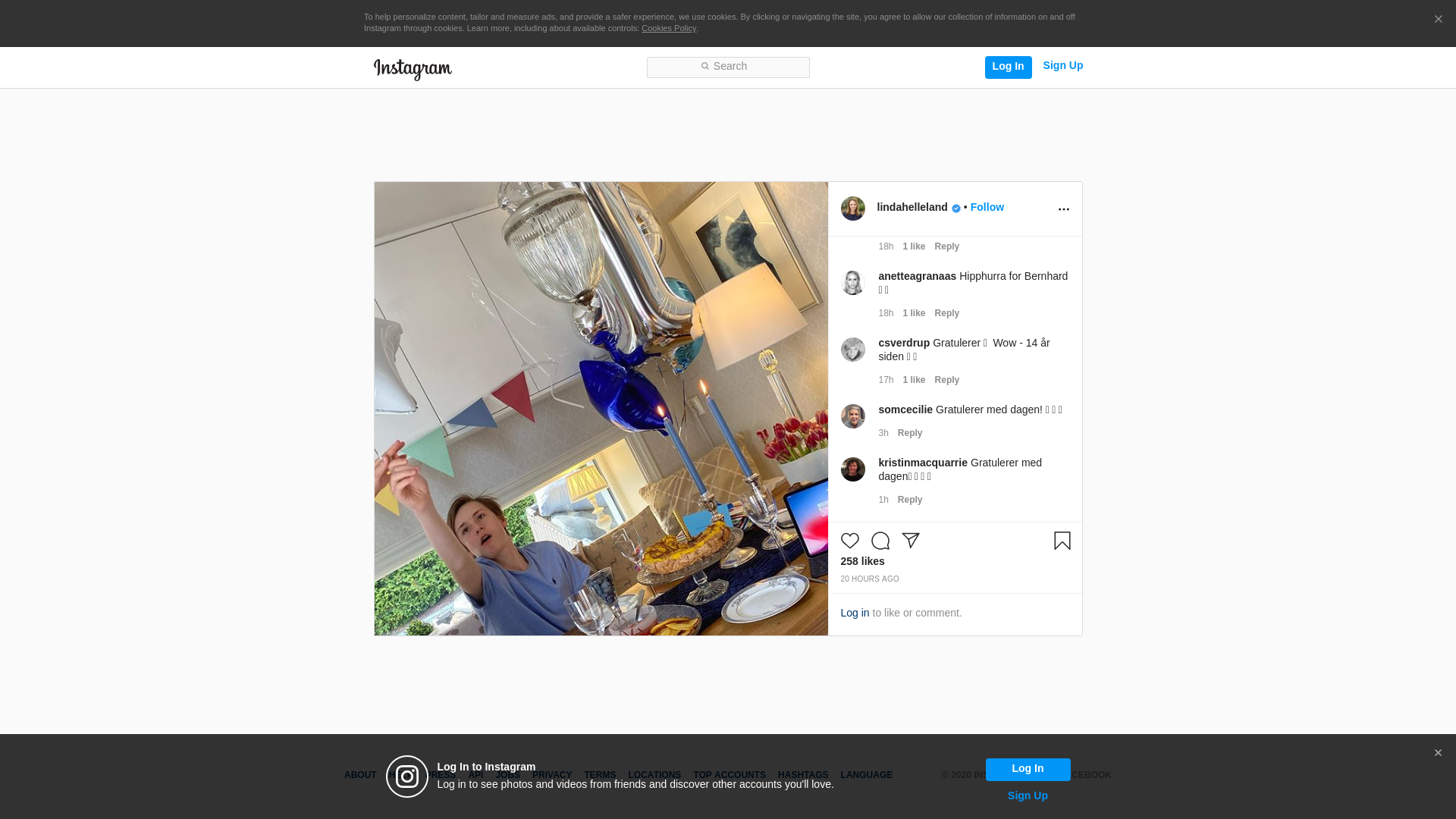Click Instagram camera icon in bottom banner
1456x819 pixels.
tap(407, 777)
